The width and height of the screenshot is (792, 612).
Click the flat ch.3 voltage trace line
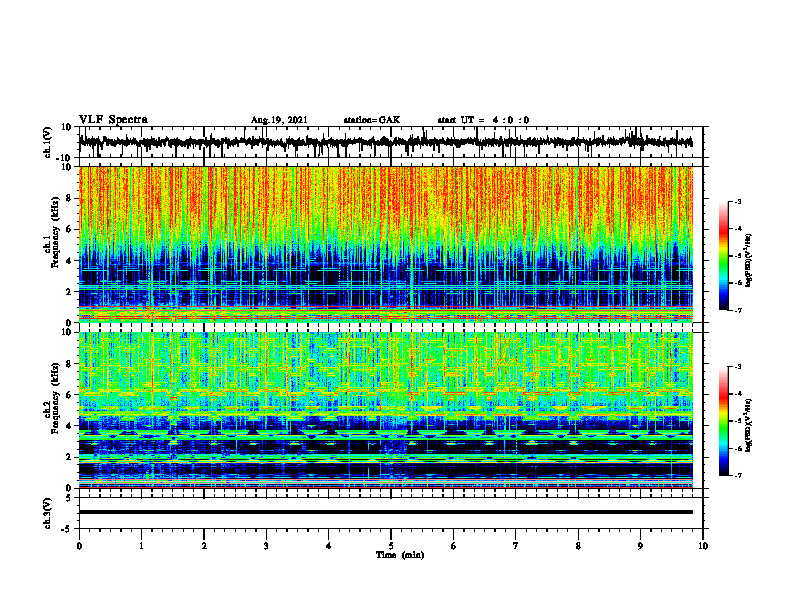pyautogui.click(x=386, y=512)
